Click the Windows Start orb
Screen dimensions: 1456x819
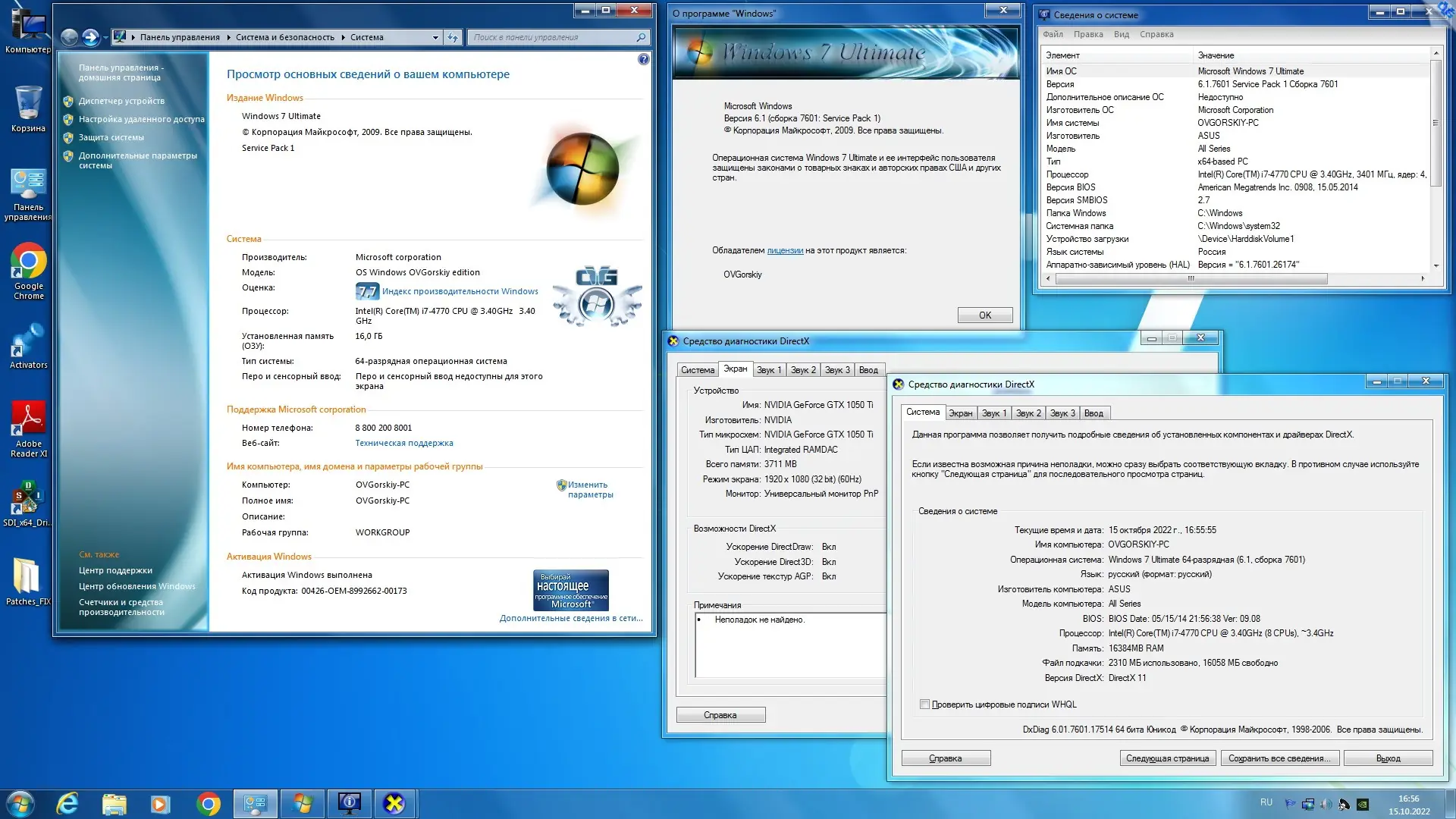(x=20, y=804)
